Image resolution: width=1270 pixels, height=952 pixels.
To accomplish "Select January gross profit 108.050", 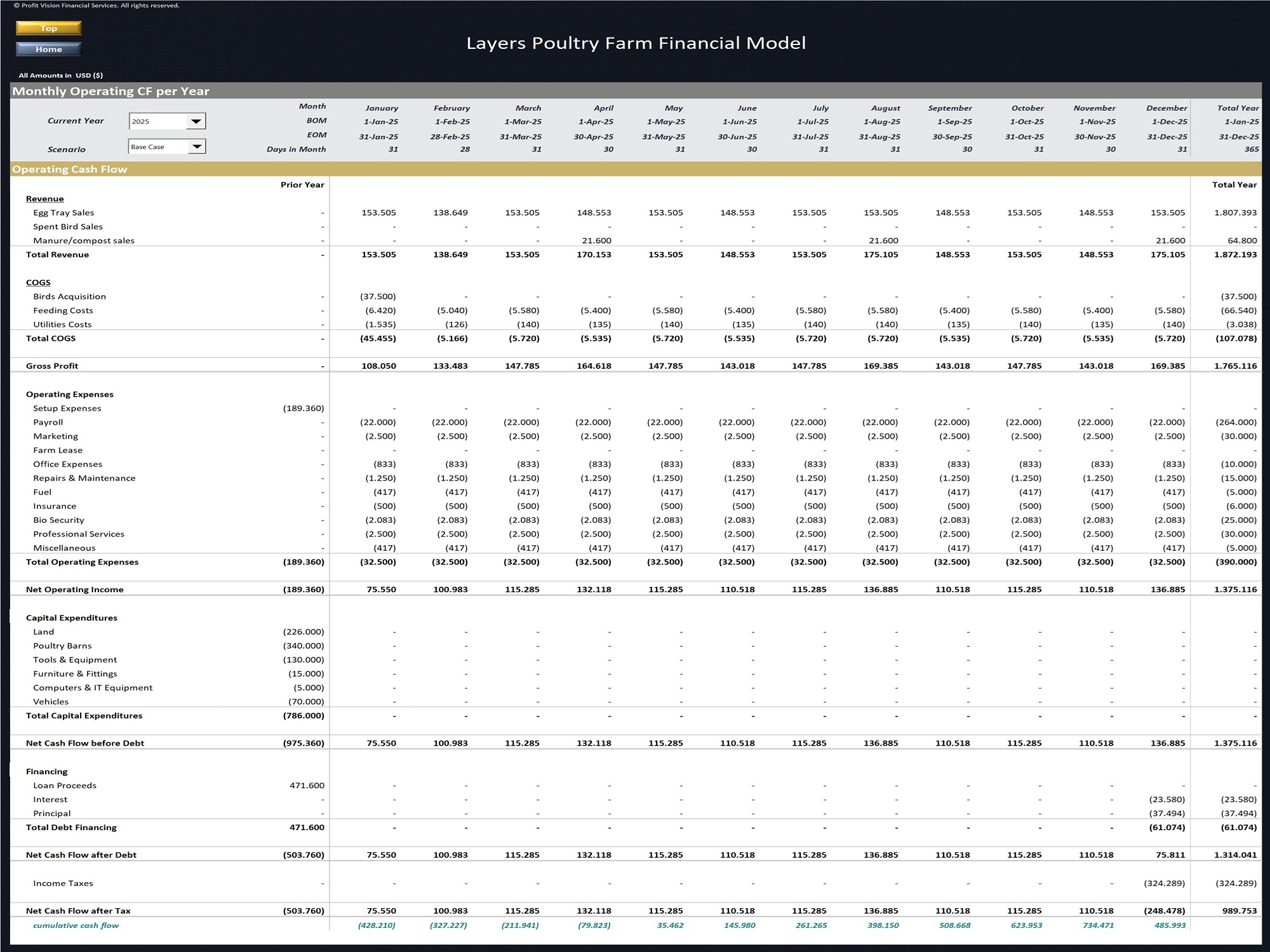I will 378,366.
